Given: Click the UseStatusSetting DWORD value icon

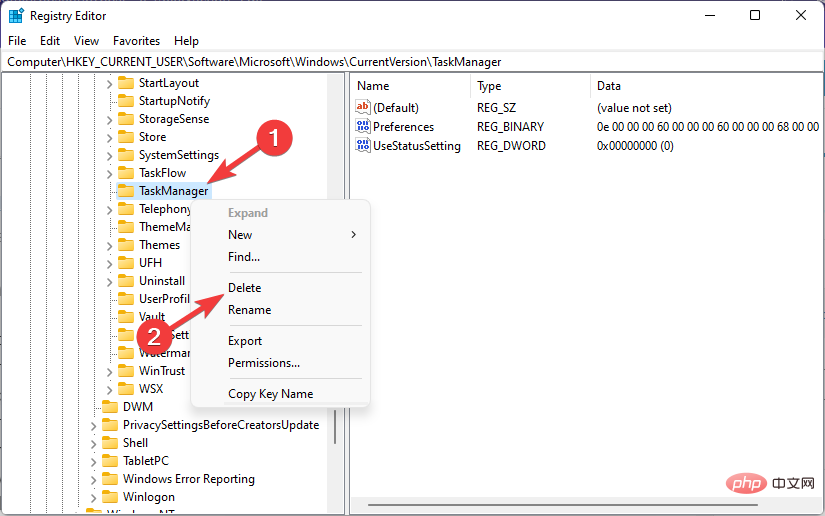Looking at the screenshot, I should coord(363,145).
